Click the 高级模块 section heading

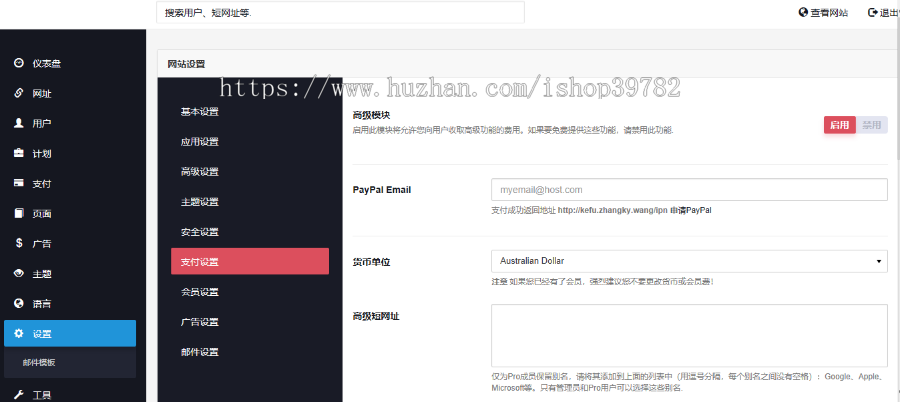point(371,115)
